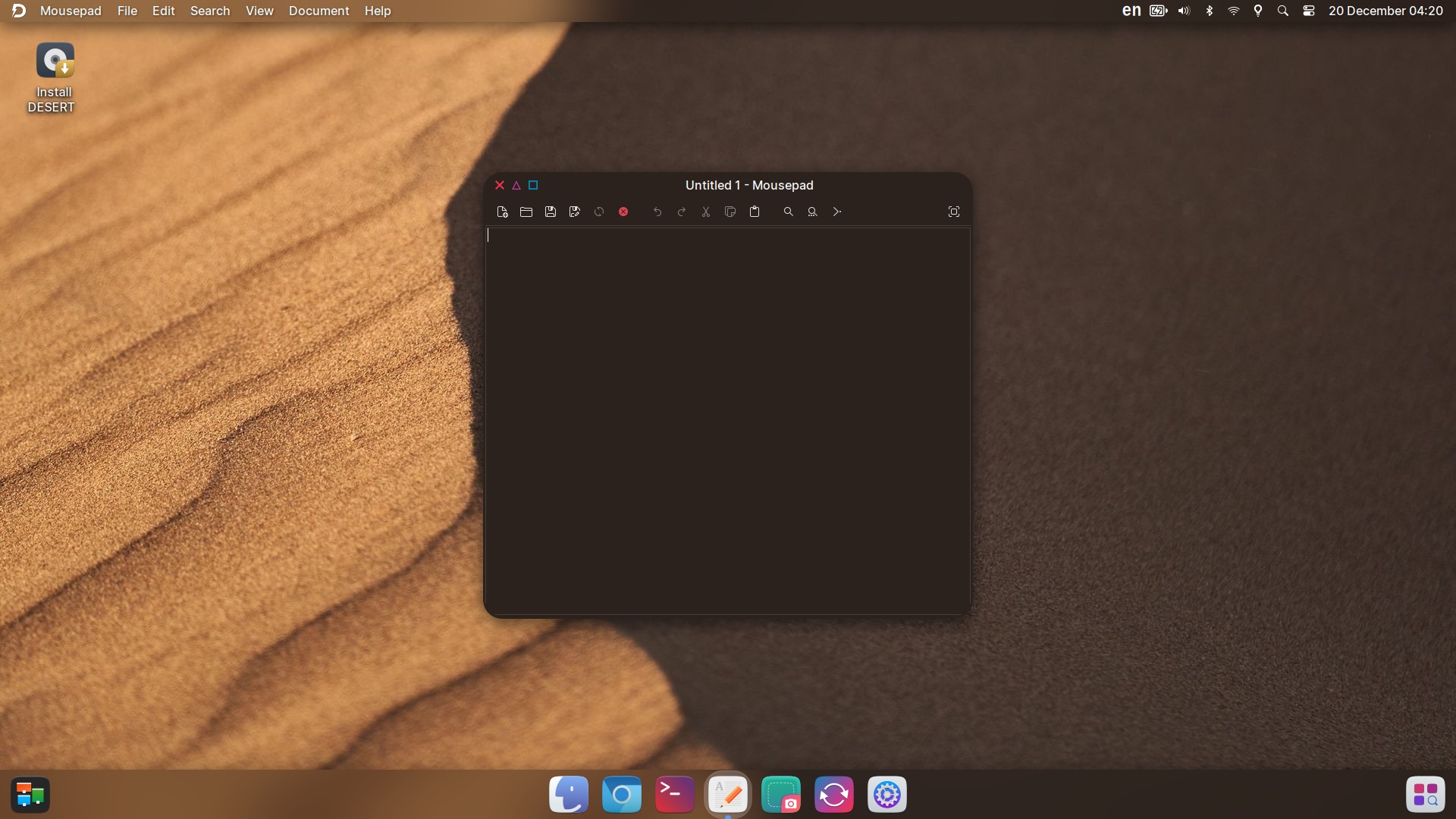Open a file using the folder icon
Viewport: 1456px width, 819px height.
coord(526,212)
